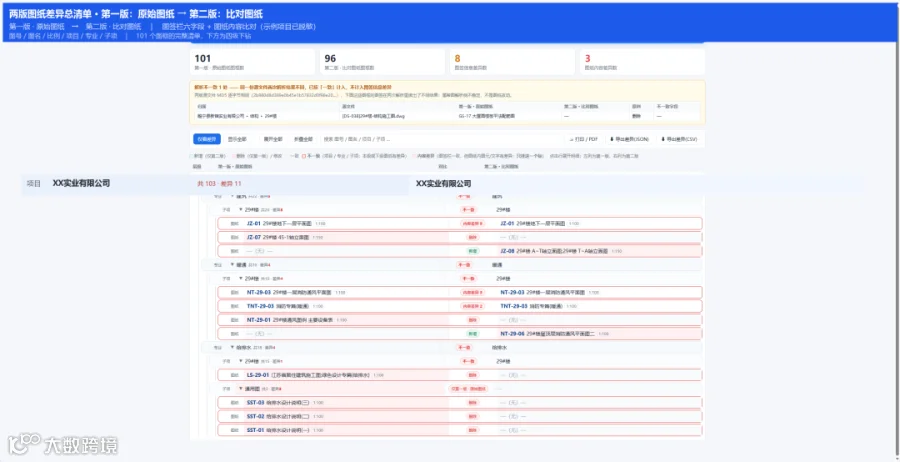Viewport: 900px width, 462px height.
Task: Export differences as CSV
Action: coord(679,139)
